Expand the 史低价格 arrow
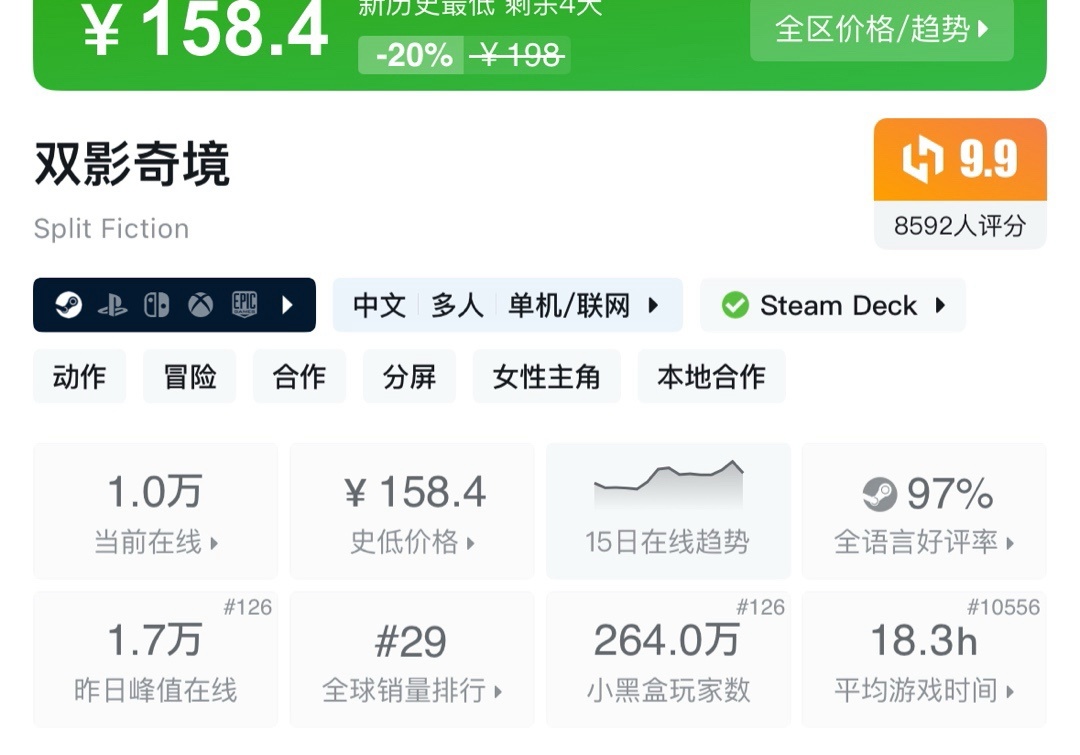 pyautogui.click(x=470, y=544)
